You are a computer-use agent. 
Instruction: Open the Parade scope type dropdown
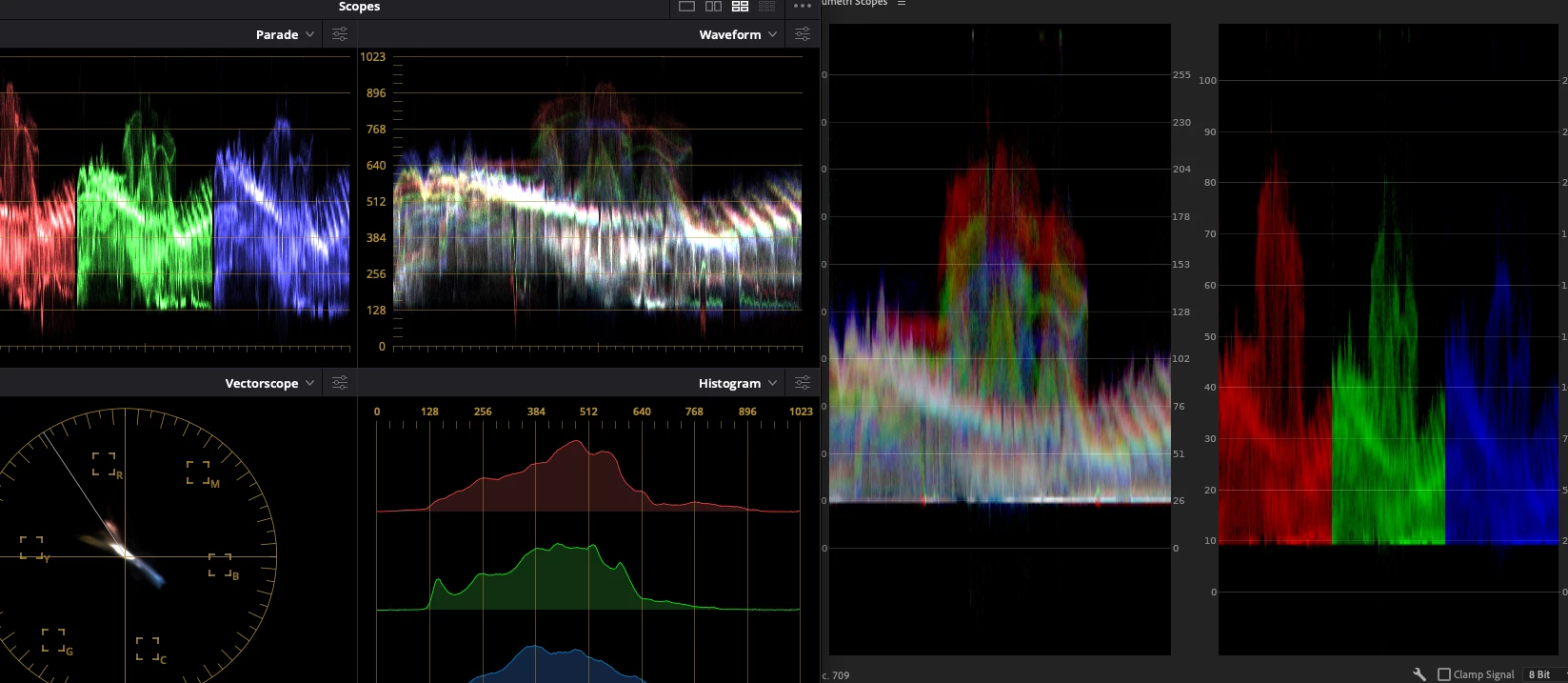[x=285, y=34]
